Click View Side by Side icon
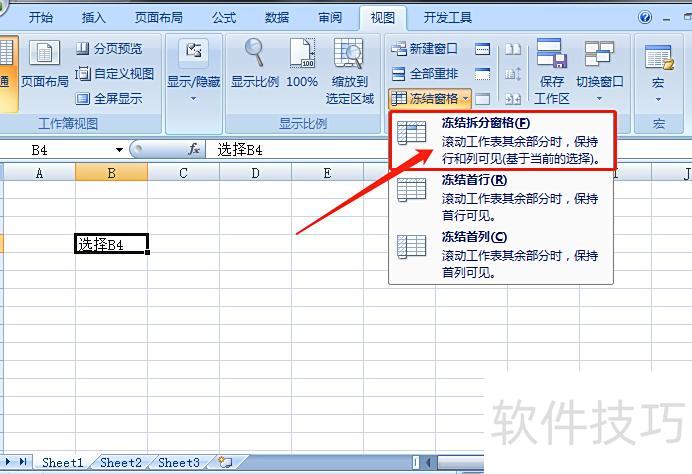692x474 pixels. point(513,49)
